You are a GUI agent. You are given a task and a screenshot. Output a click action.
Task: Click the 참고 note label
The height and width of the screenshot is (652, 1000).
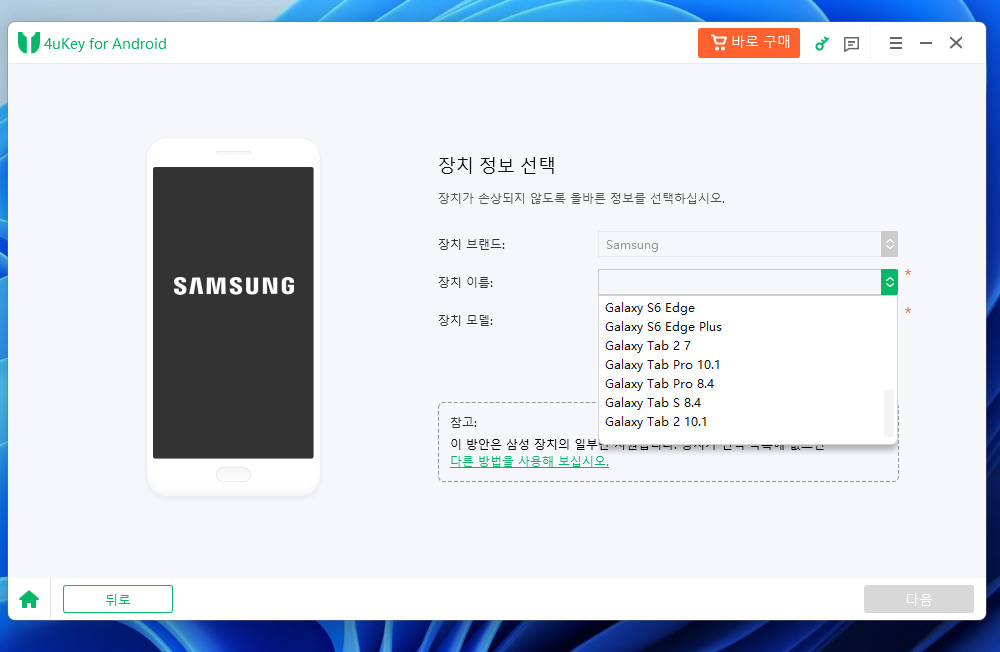click(464, 422)
